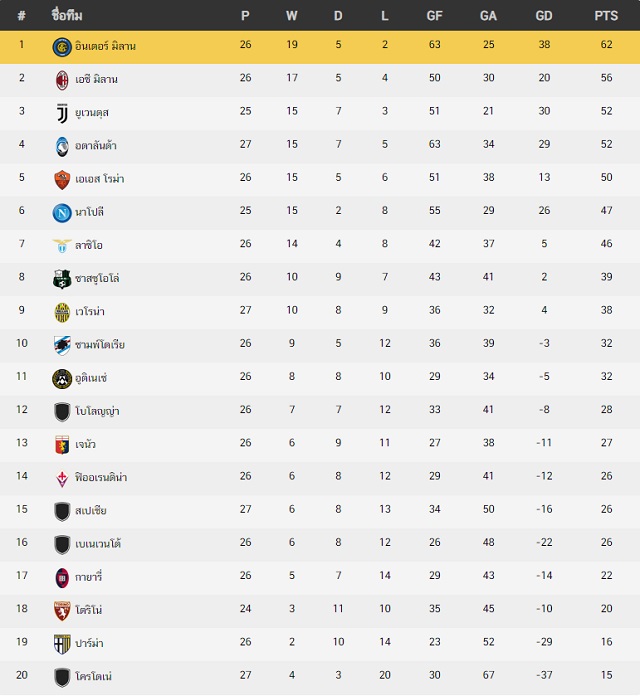
Task: Click the Sassuolo green crest
Action: [62, 279]
